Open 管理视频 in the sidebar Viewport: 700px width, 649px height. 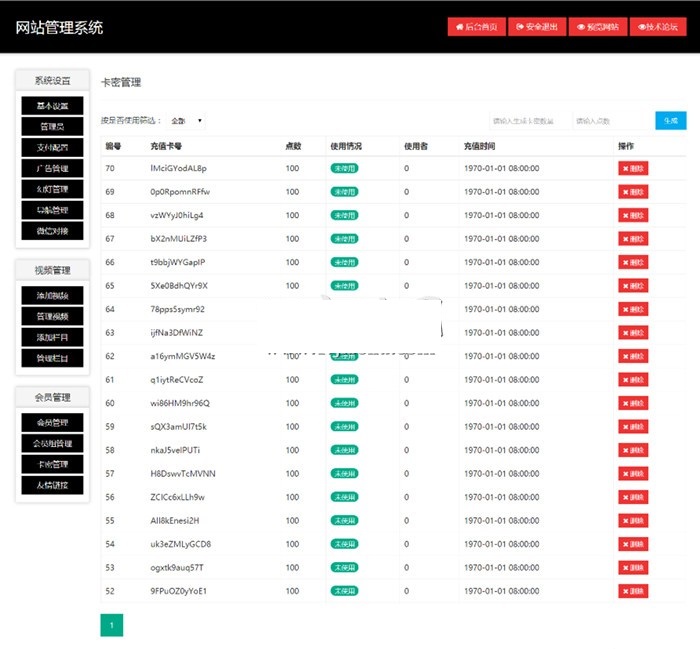[52, 316]
